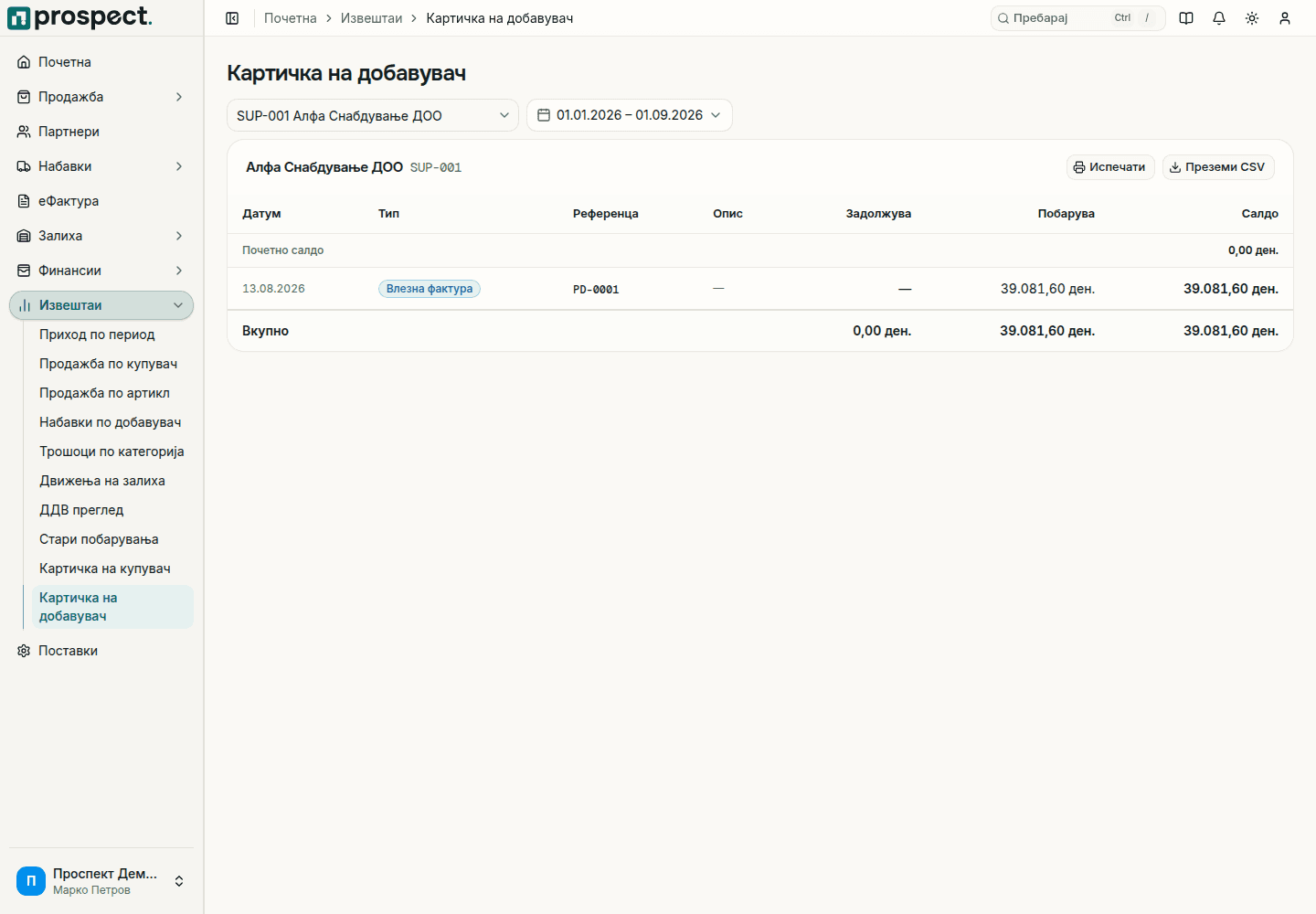This screenshot has height=914, width=1316.
Task: Open the Движења на залиха report
Action: coord(112,481)
